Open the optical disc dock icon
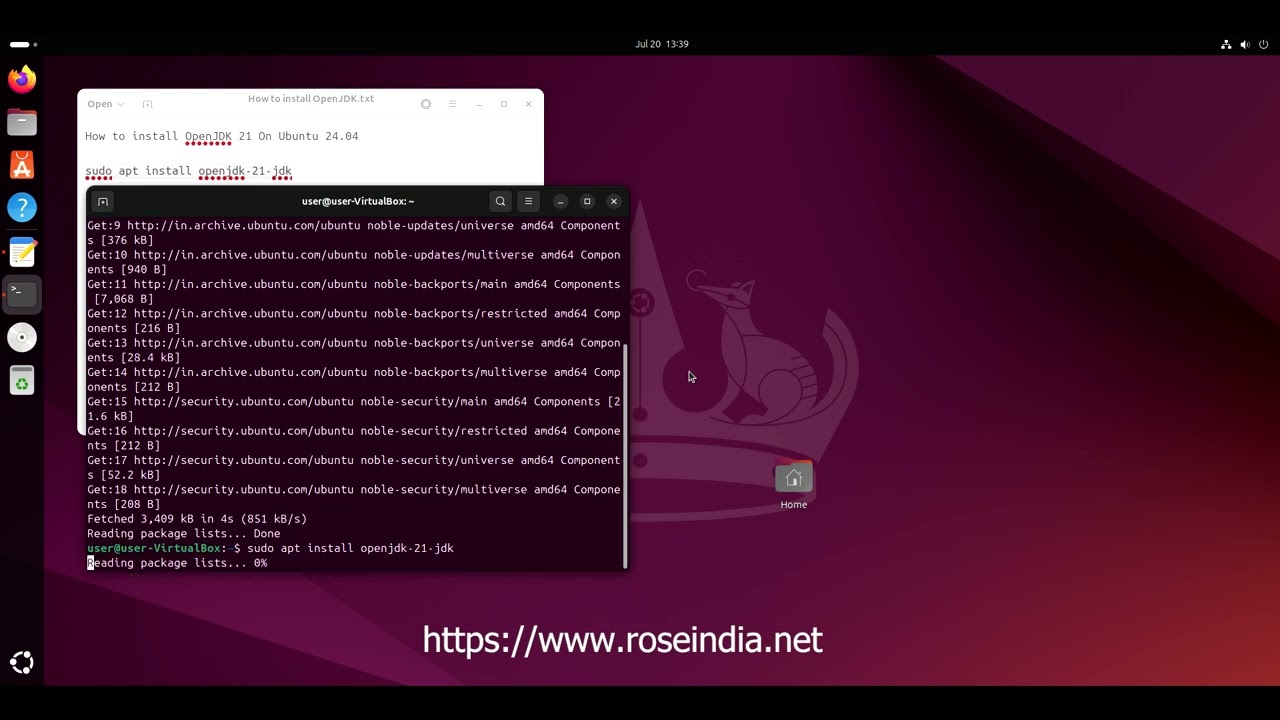1280x720 pixels. pyautogui.click(x=22, y=337)
